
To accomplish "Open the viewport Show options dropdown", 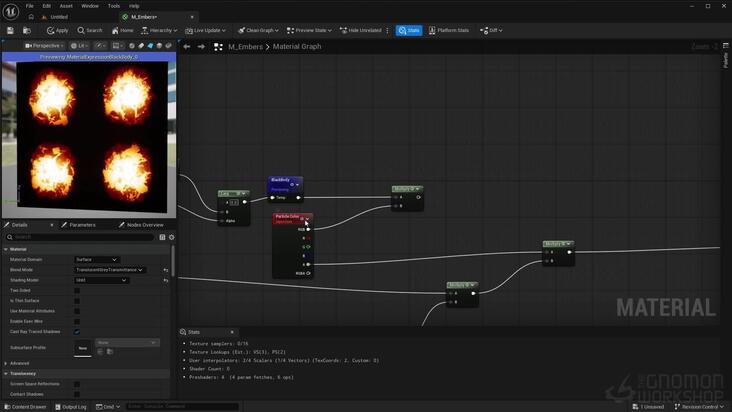I will coord(100,46).
